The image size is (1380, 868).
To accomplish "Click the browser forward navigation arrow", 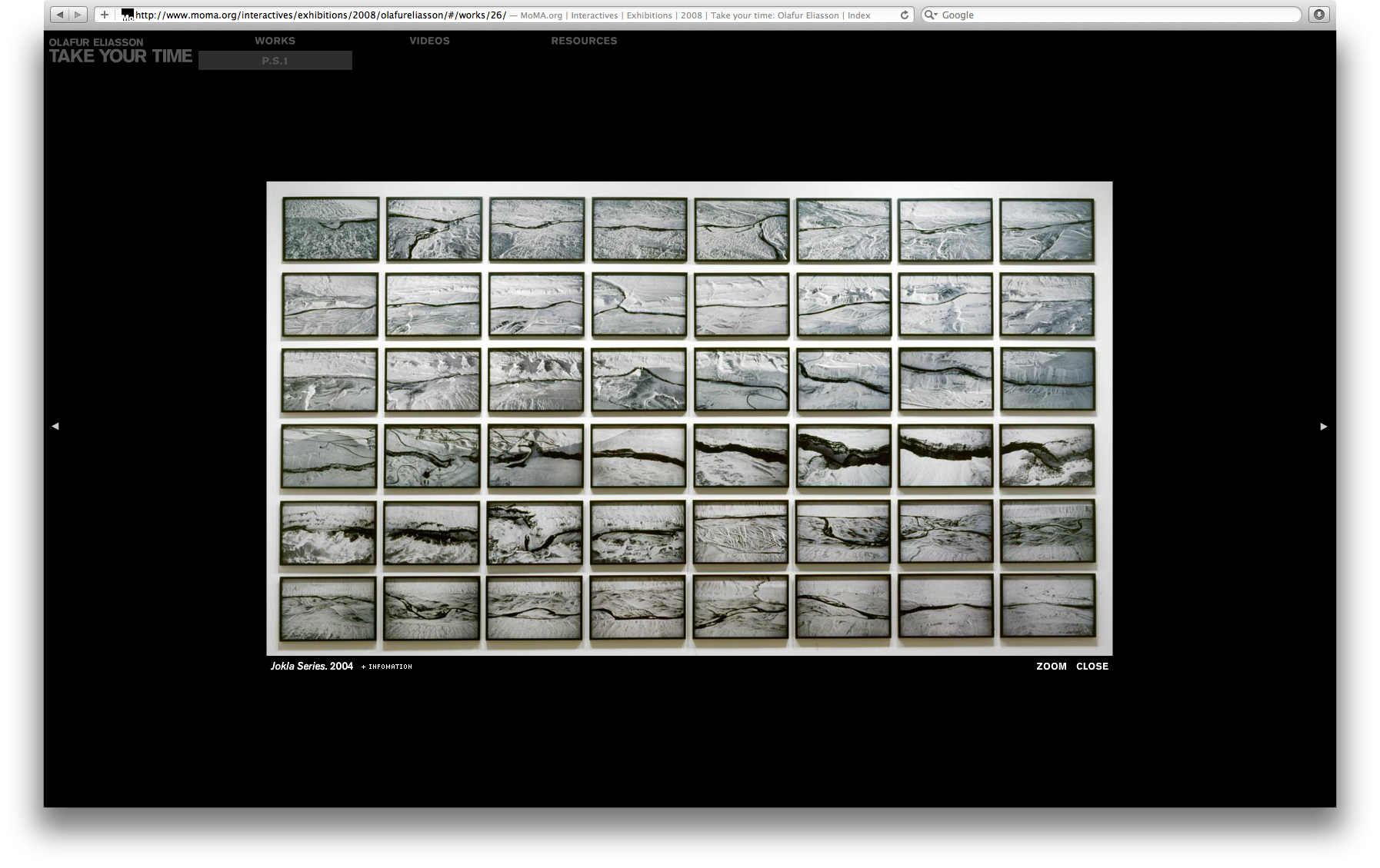I will point(78,14).
